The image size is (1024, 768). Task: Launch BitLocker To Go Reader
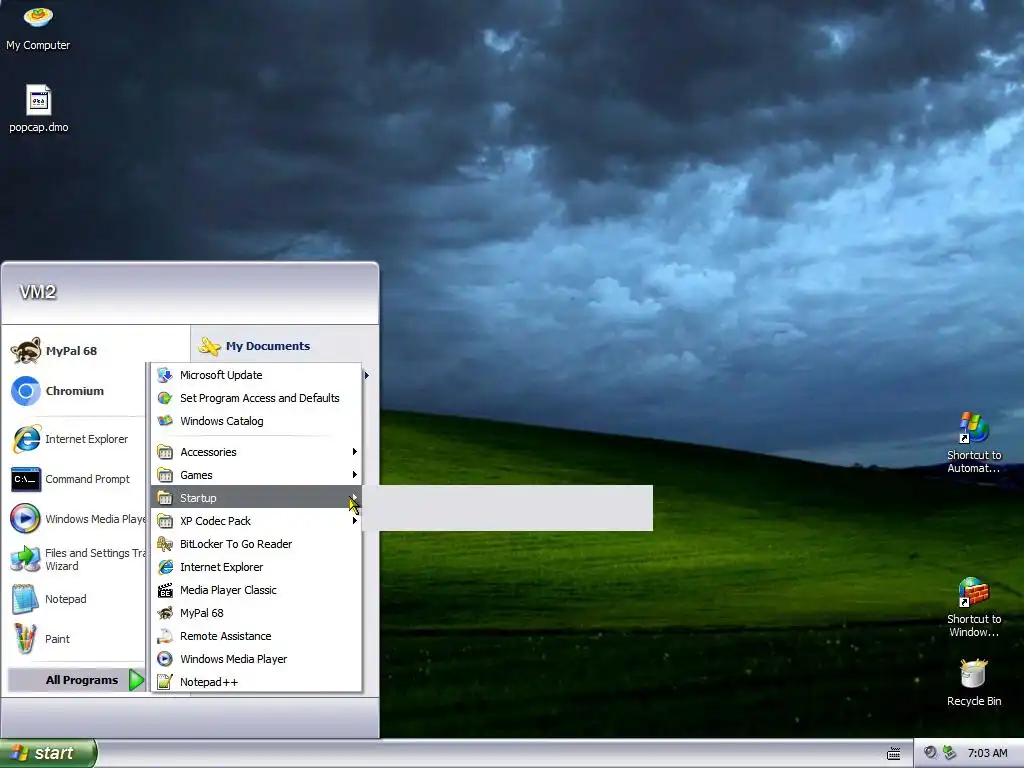click(256, 543)
